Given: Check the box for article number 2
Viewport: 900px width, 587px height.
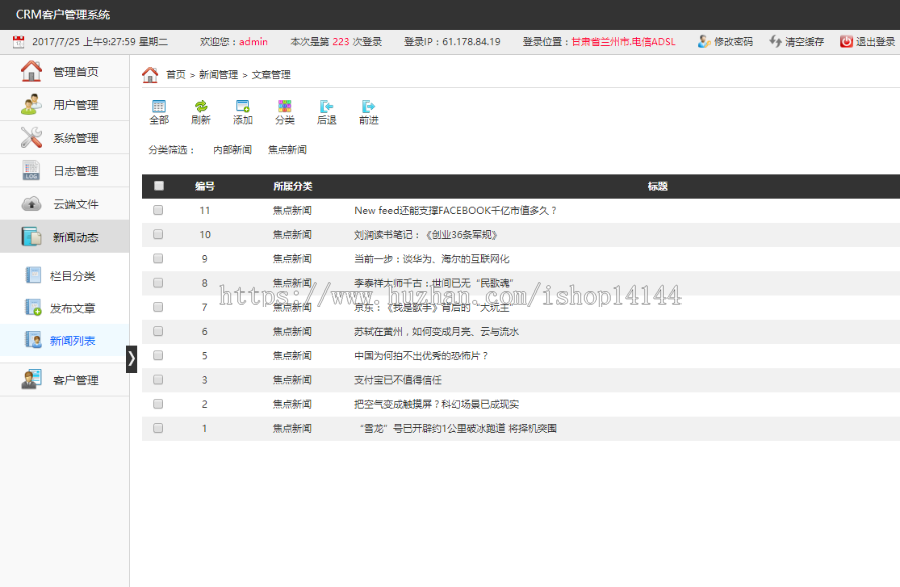Looking at the screenshot, I should pos(158,404).
